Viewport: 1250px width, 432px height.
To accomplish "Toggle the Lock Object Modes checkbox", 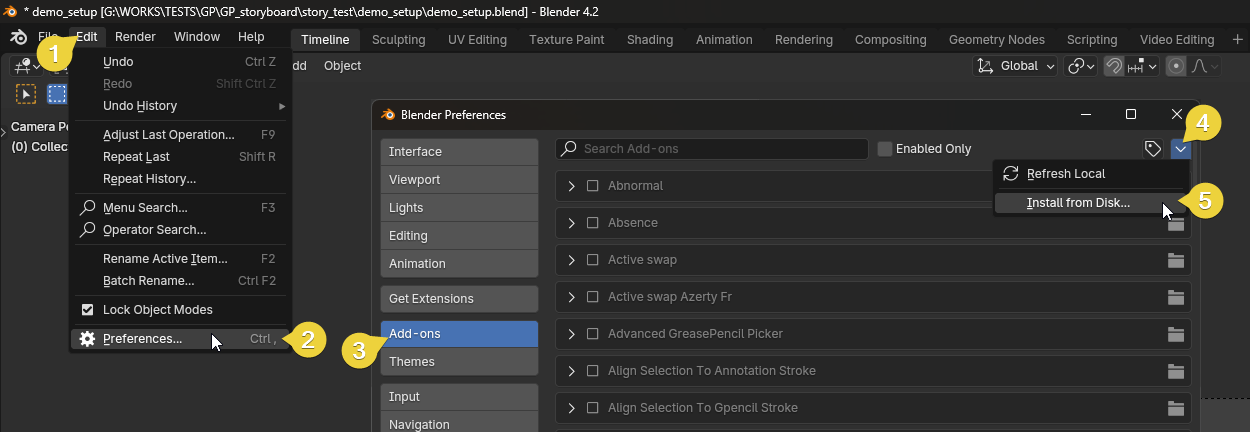I will pos(87,310).
